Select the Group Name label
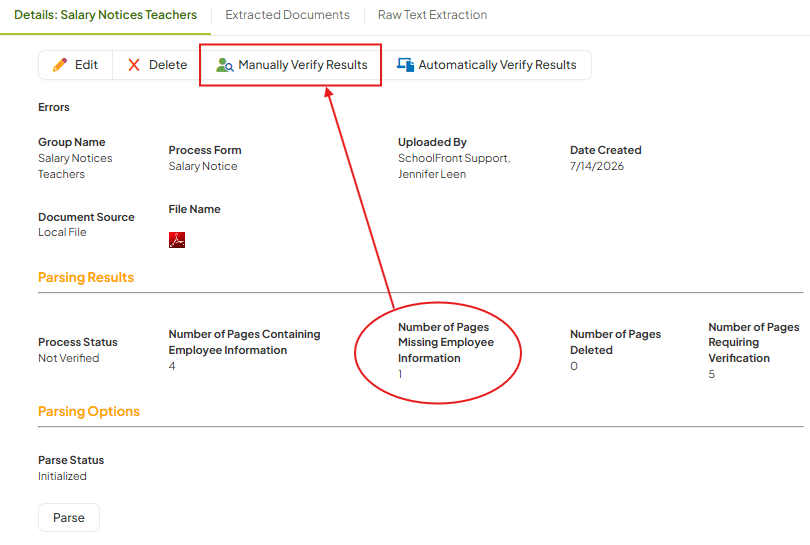The height and width of the screenshot is (545, 810). pyautogui.click(x=72, y=142)
